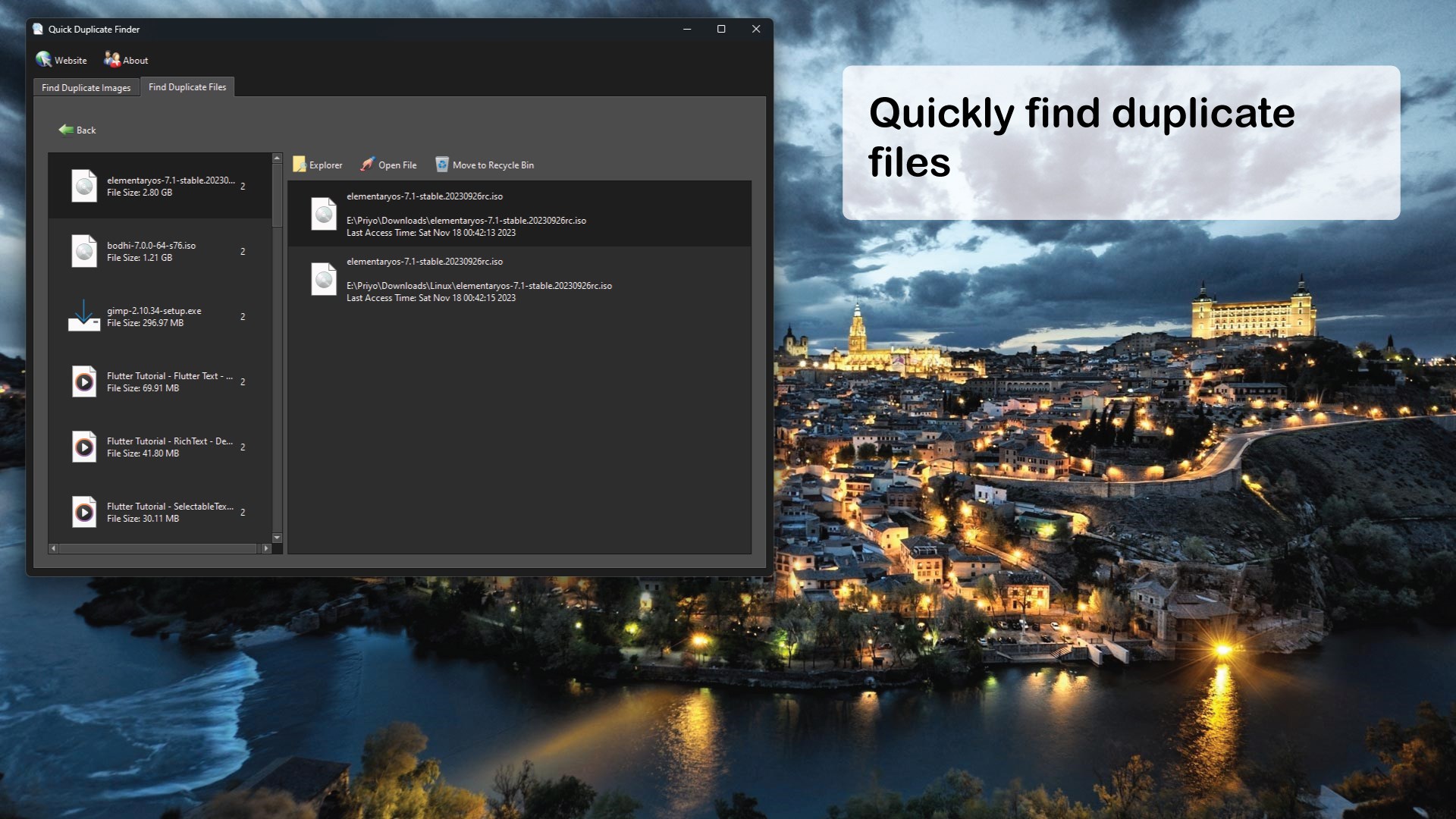Click list scroll down arrow
The image size is (1456, 819).
(x=277, y=538)
